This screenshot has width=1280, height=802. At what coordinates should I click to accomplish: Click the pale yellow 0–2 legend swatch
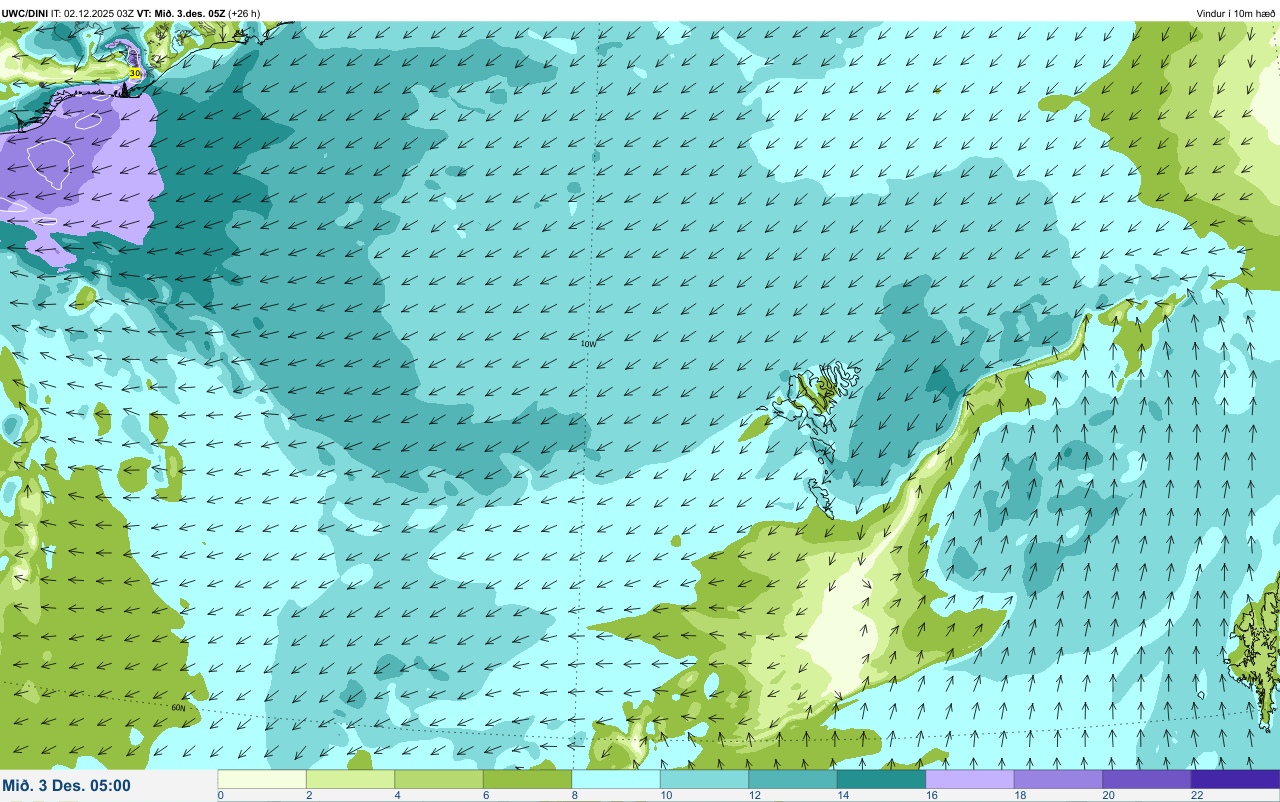(262, 779)
